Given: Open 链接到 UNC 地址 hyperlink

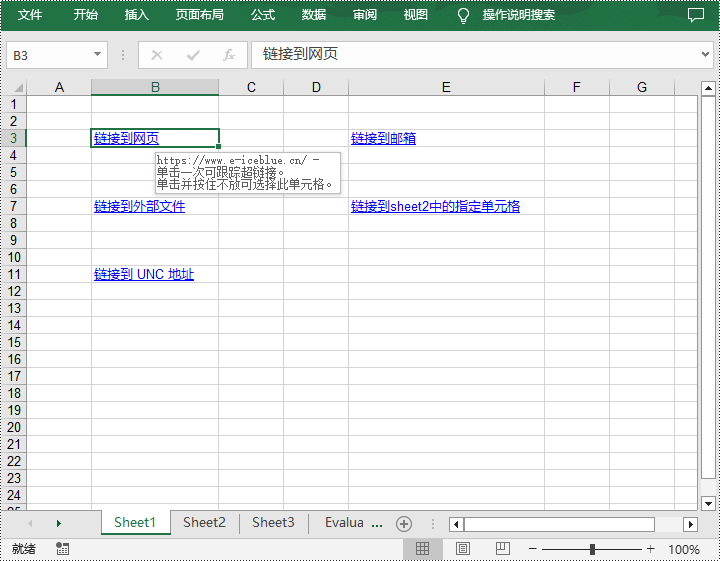Looking at the screenshot, I should 144,274.
